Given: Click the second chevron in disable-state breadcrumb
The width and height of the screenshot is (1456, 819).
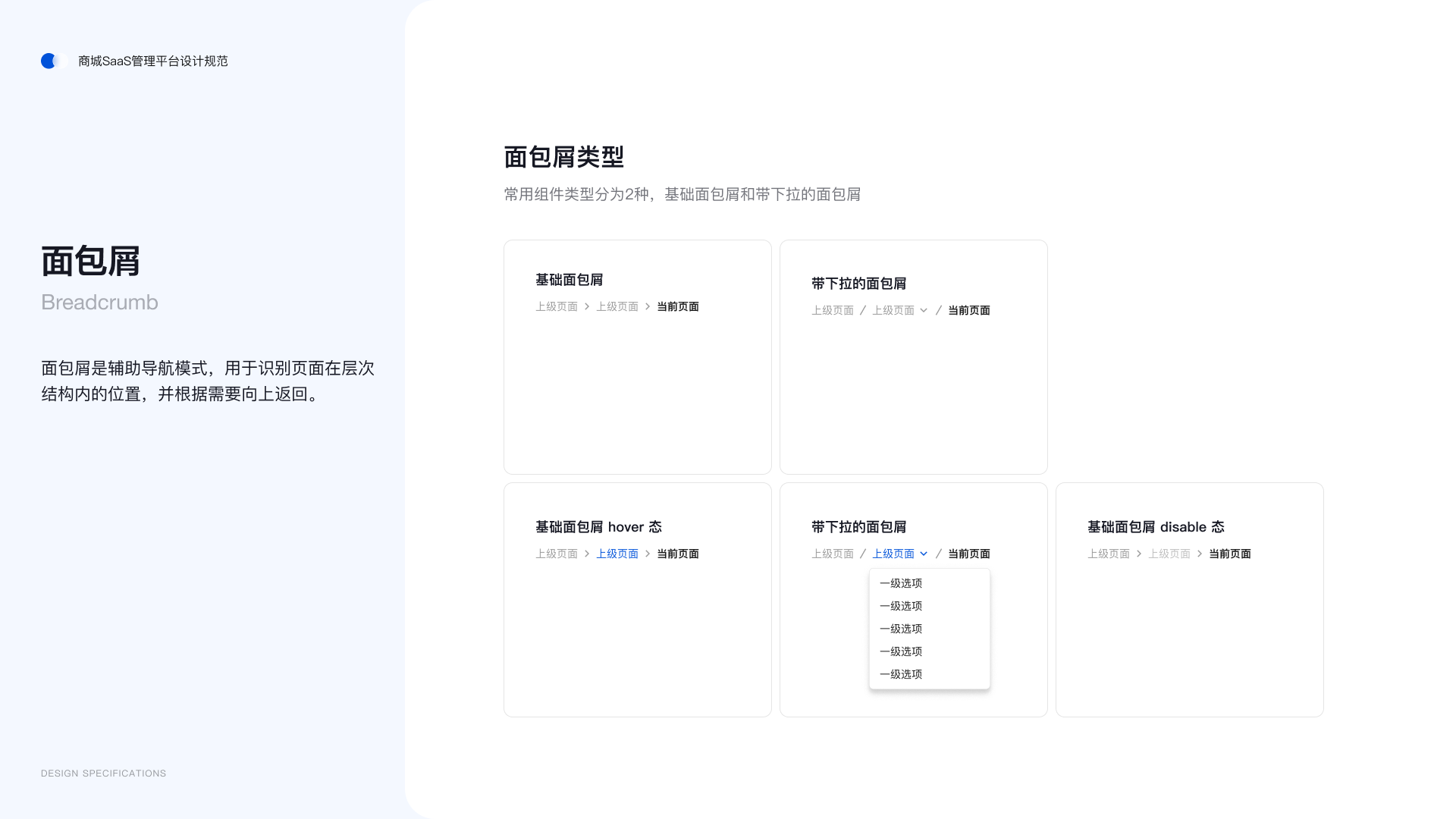Looking at the screenshot, I should pos(1199,554).
